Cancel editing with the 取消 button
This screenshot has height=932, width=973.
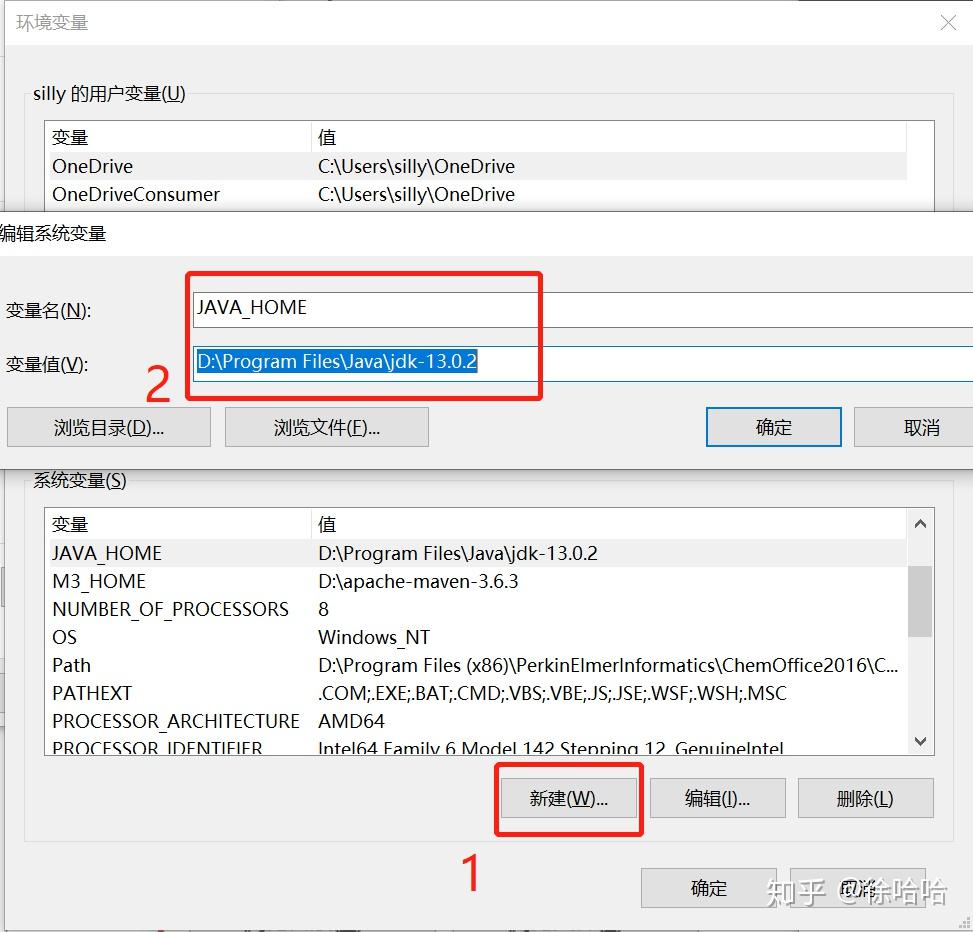click(921, 426)
